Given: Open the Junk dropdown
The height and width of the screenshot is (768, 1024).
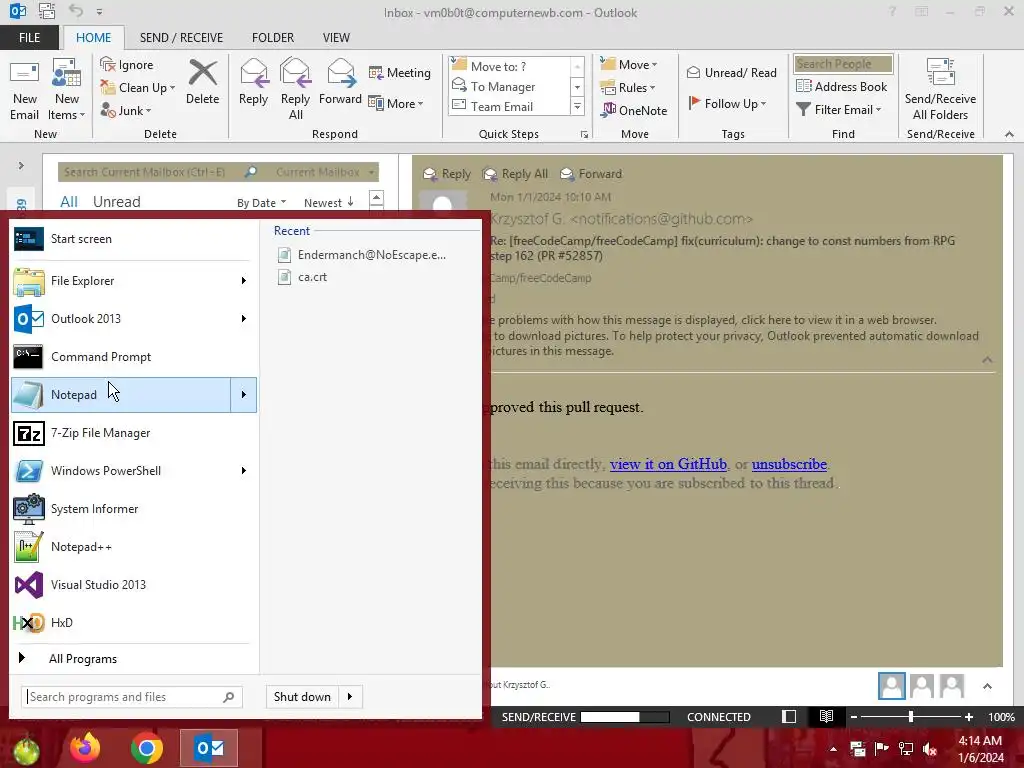Looking at the screenshot, I should tap(126, 110).
